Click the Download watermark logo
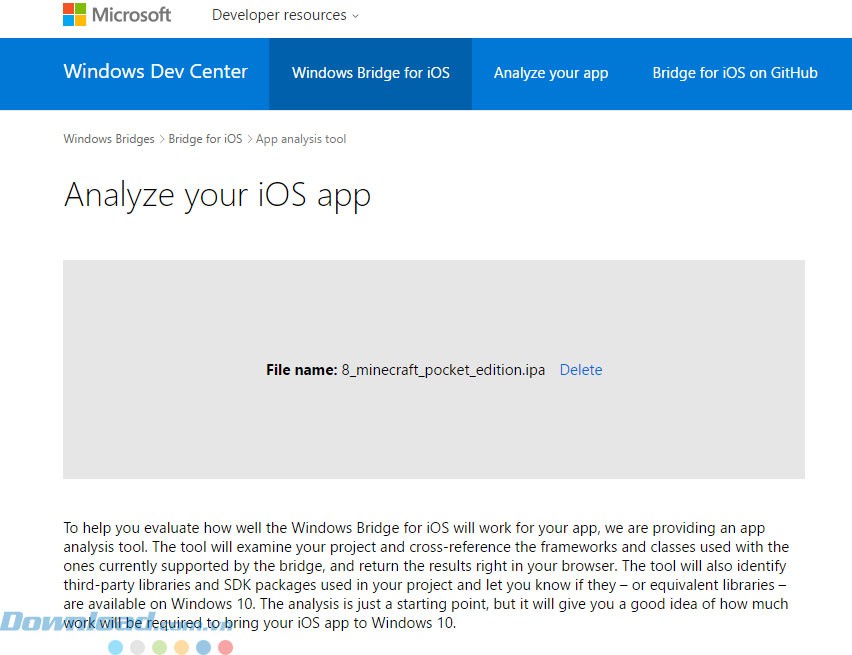Image resolution: width=852 pixels, height=655 pixels. coord(80,621)
